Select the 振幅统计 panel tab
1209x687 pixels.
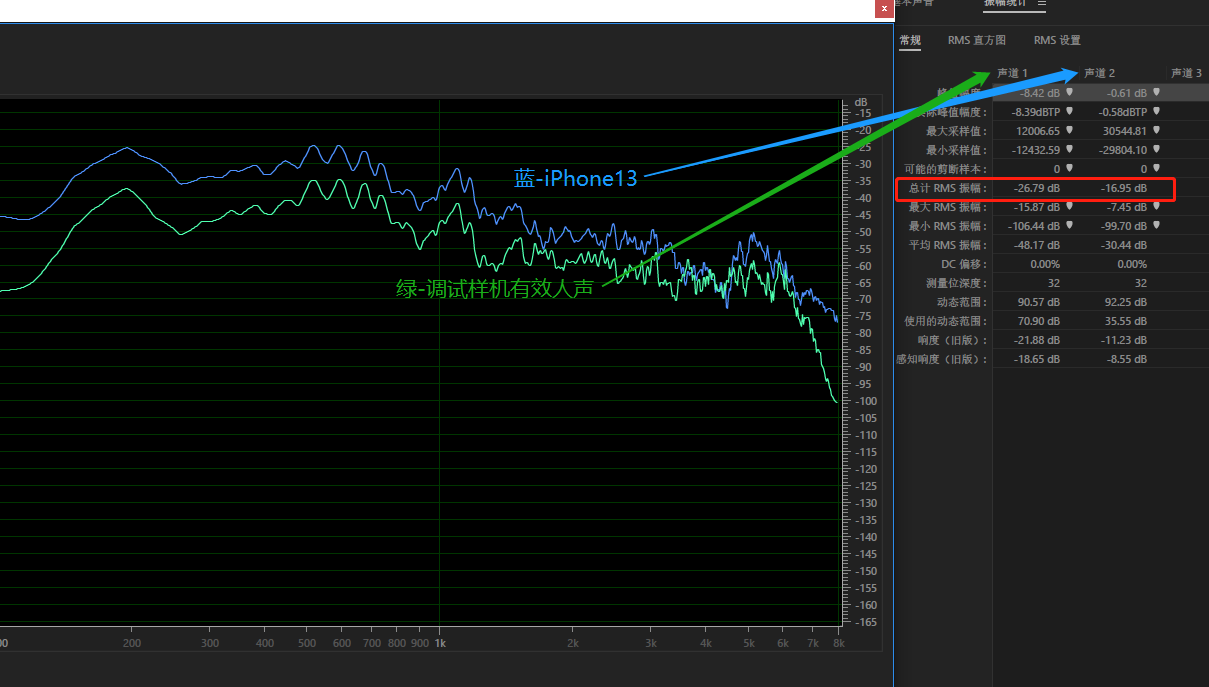[x=1004, y=4]
